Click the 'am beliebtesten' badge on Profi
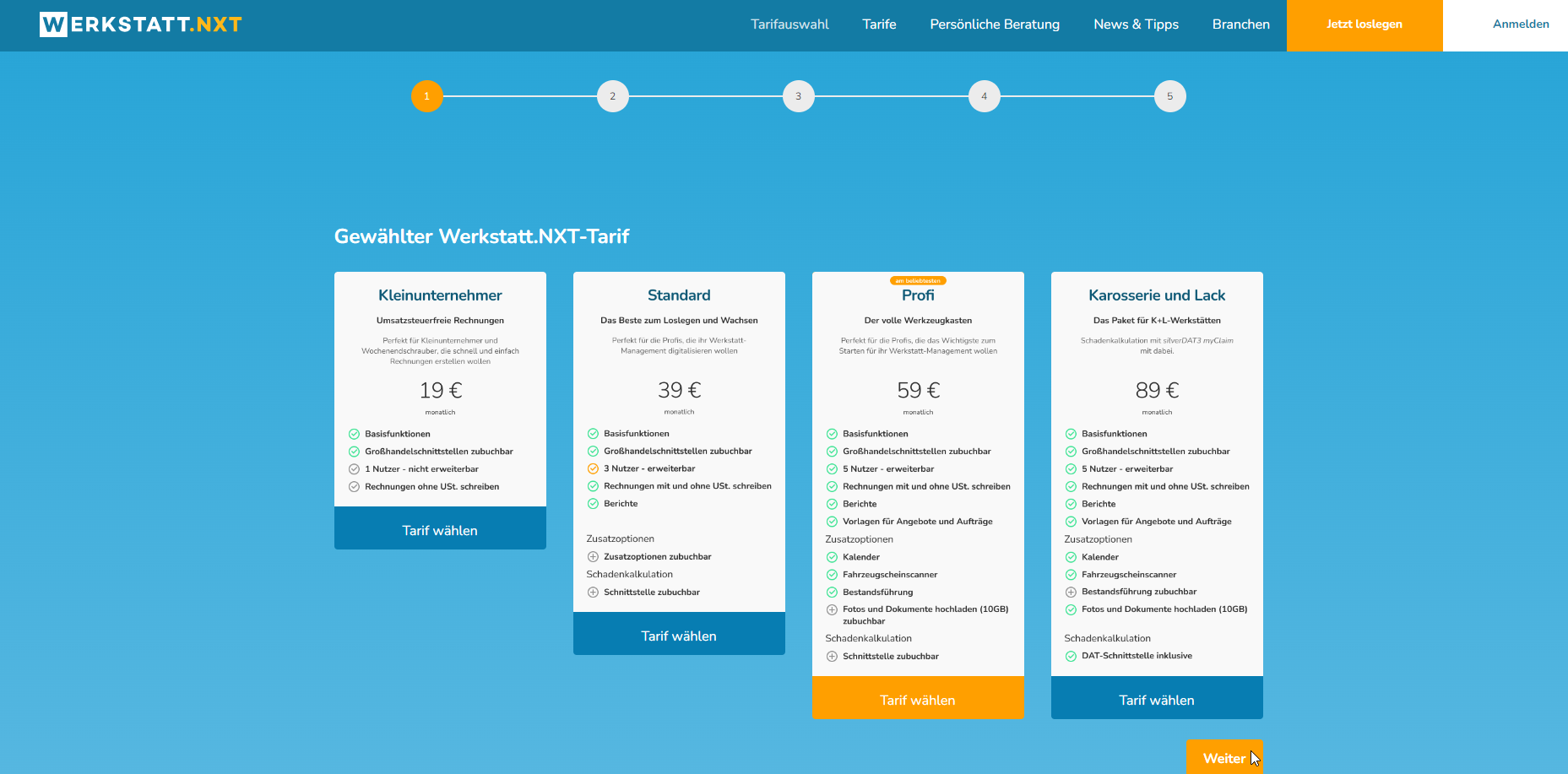Image resolution: width=1568 pixels, height=774 pixels. coord(918,280)
